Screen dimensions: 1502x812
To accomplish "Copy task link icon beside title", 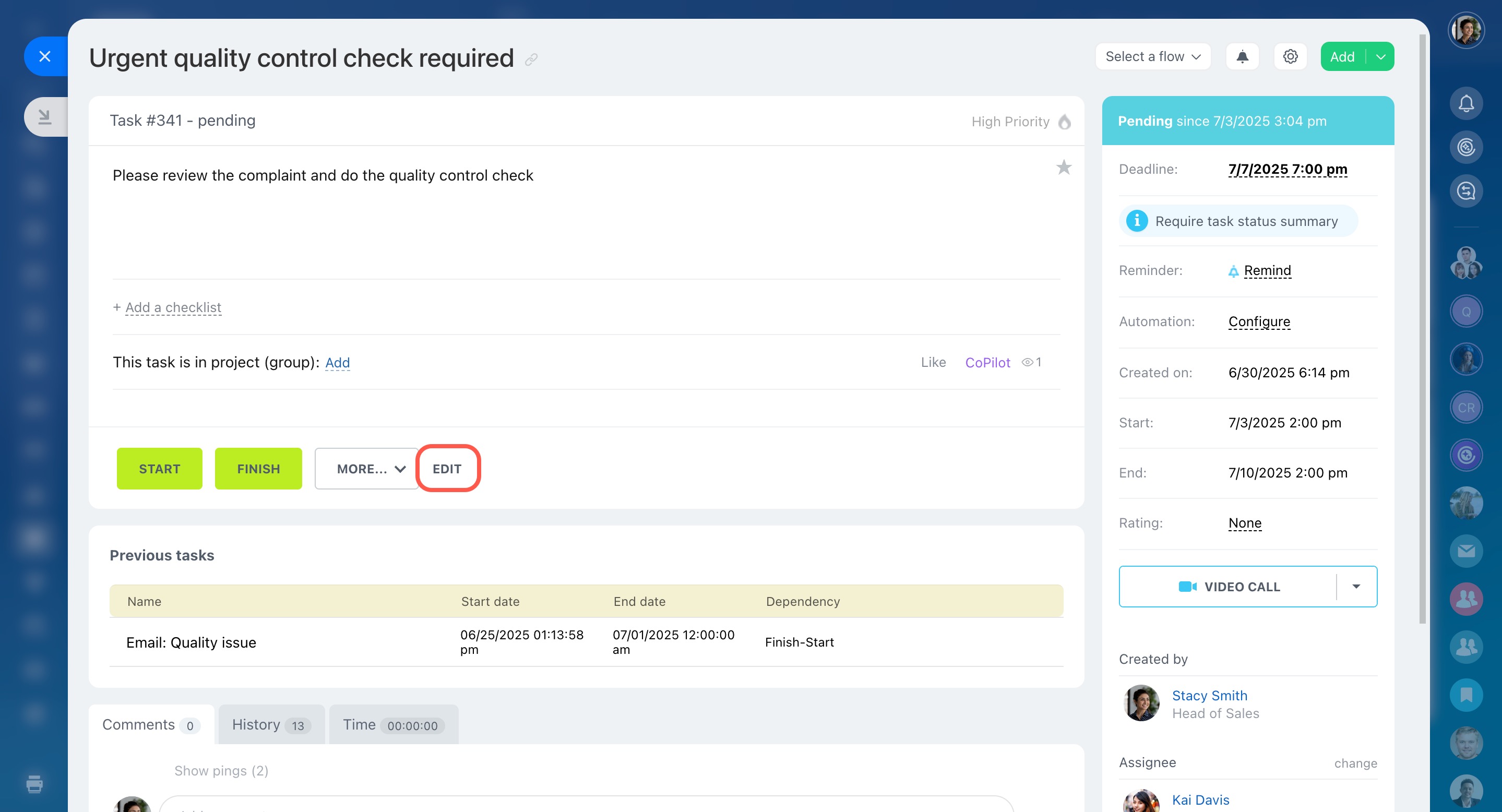I will click(x=531, y=59).
